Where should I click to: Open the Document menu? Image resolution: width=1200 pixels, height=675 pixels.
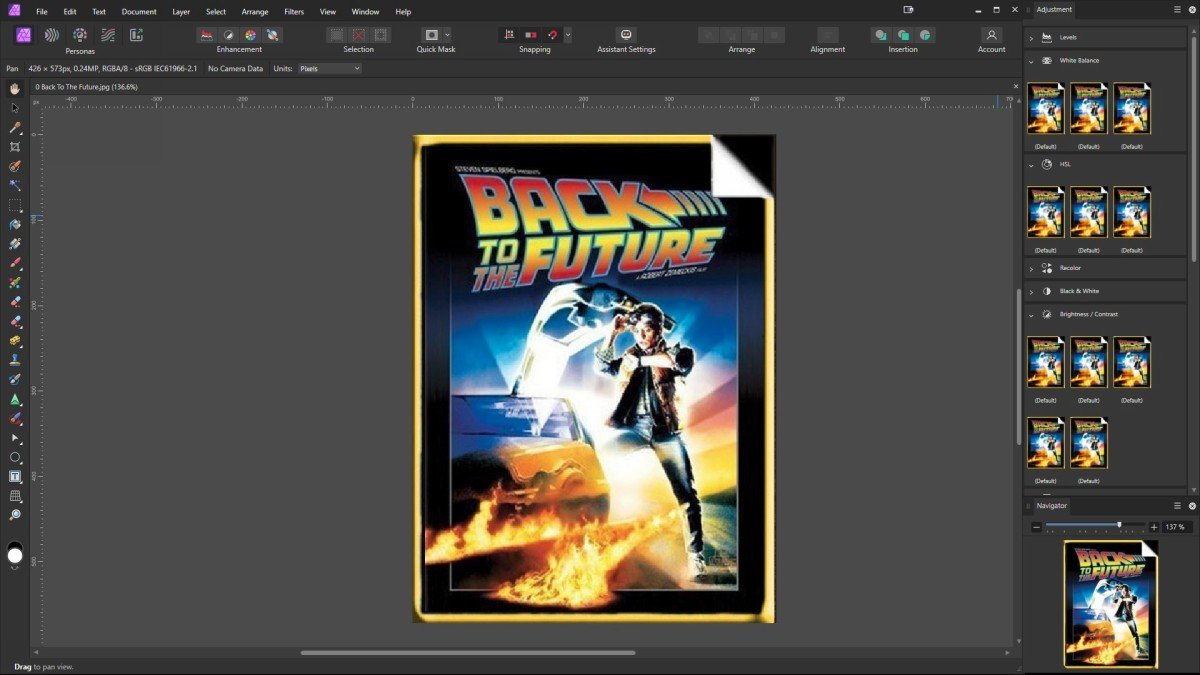139,12
